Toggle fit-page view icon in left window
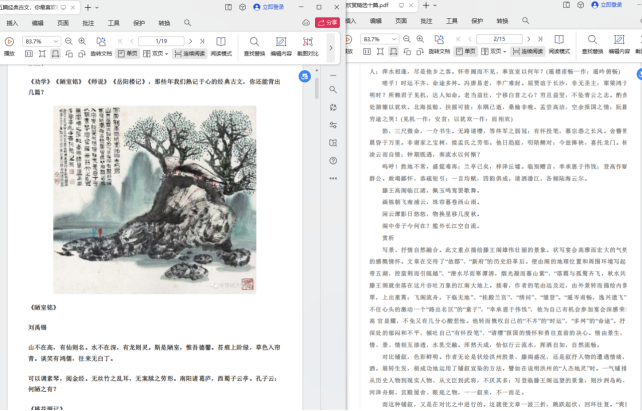642x411 pixels. 42,54
